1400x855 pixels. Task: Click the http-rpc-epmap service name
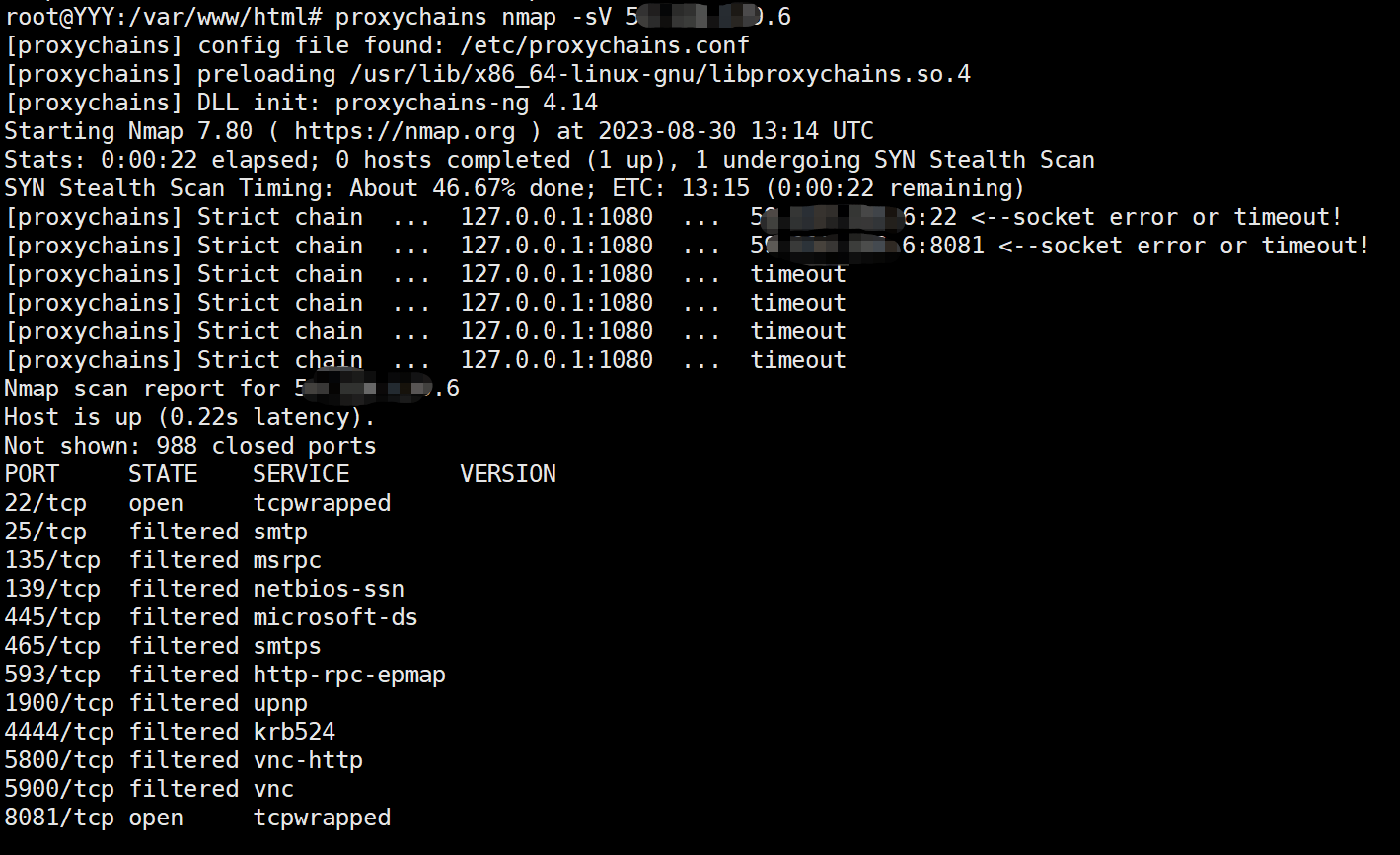349,675
